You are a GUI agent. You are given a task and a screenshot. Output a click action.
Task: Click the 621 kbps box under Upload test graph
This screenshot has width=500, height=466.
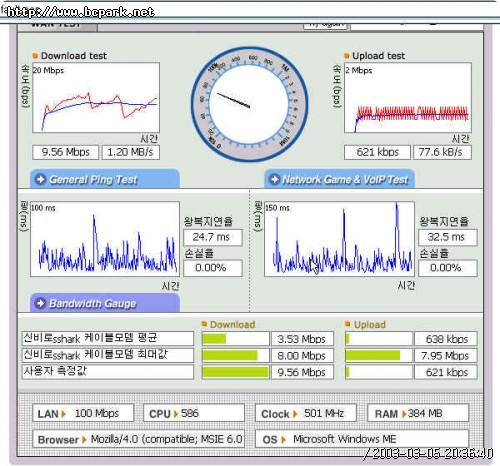[x=377, y=152]
